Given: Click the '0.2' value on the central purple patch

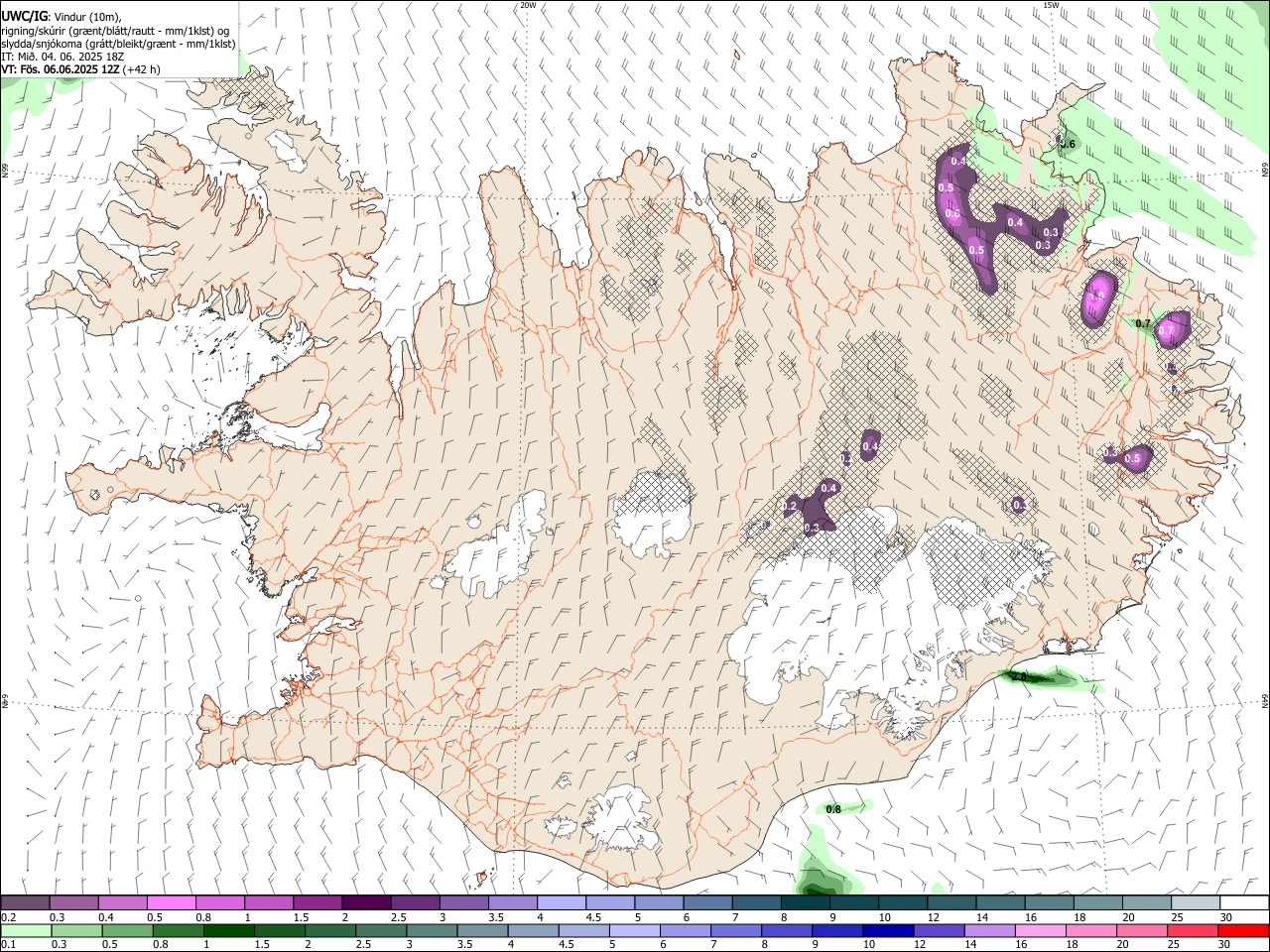Looking at the screenshot, I should (790, 507).
